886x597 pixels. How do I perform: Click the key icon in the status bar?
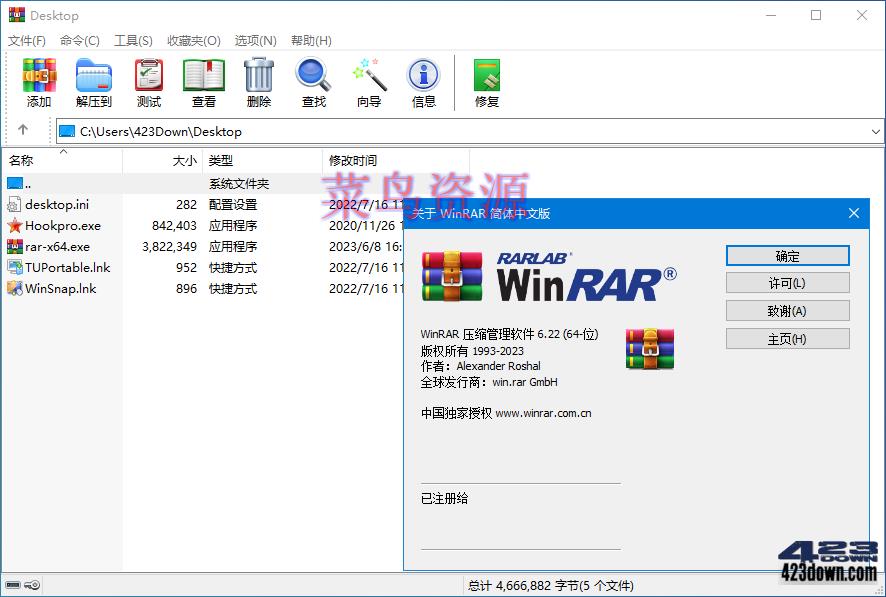pyautogui.click(x=30, y=585)
